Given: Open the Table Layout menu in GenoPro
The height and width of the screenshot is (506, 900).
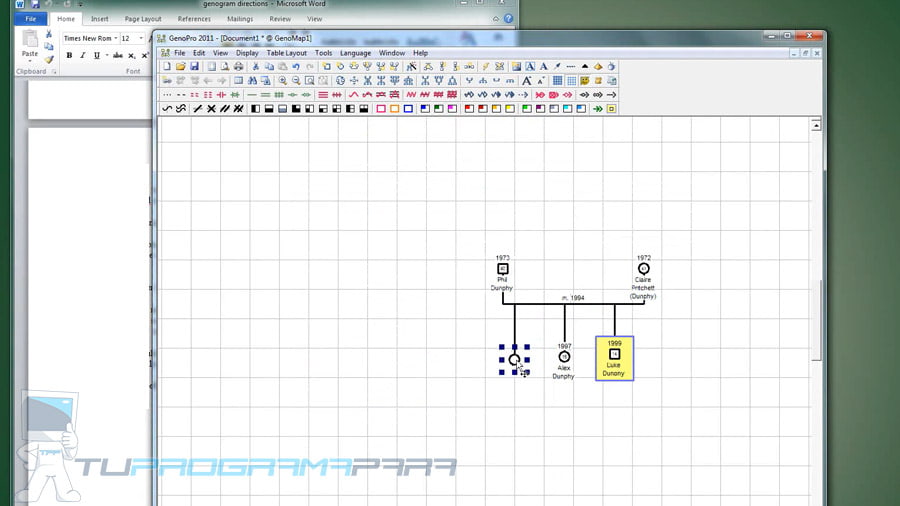Looking at the screenshot, I should pyautogui.click(x=286, y=53).
